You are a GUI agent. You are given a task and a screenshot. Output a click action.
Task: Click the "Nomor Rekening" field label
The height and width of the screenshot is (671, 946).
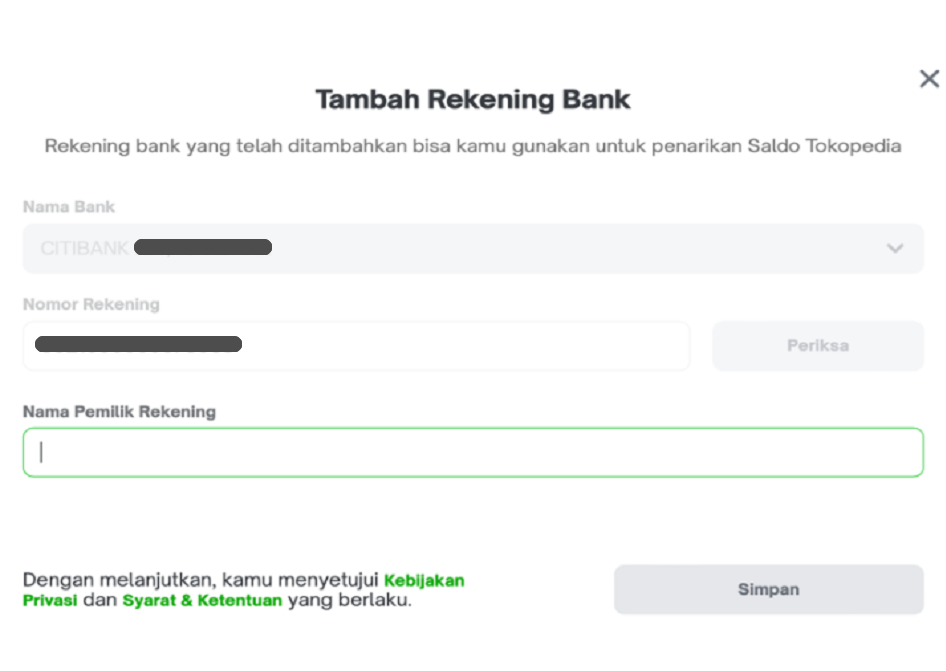[91, 304]
